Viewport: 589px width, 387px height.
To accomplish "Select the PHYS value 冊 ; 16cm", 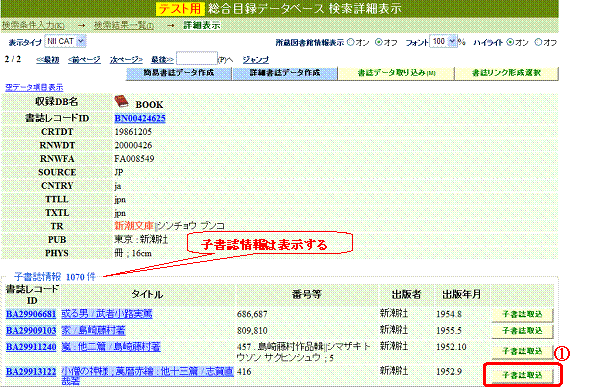I will pyautogui.click(x=133, y=253).
